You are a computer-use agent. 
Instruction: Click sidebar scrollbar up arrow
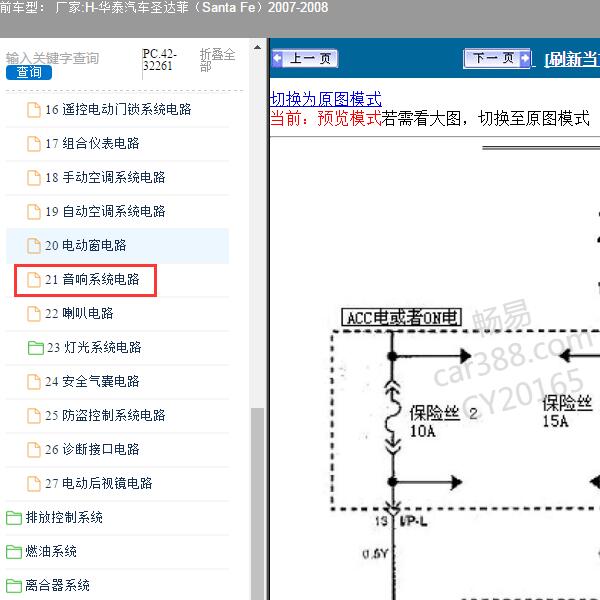[x=258, y=48]
